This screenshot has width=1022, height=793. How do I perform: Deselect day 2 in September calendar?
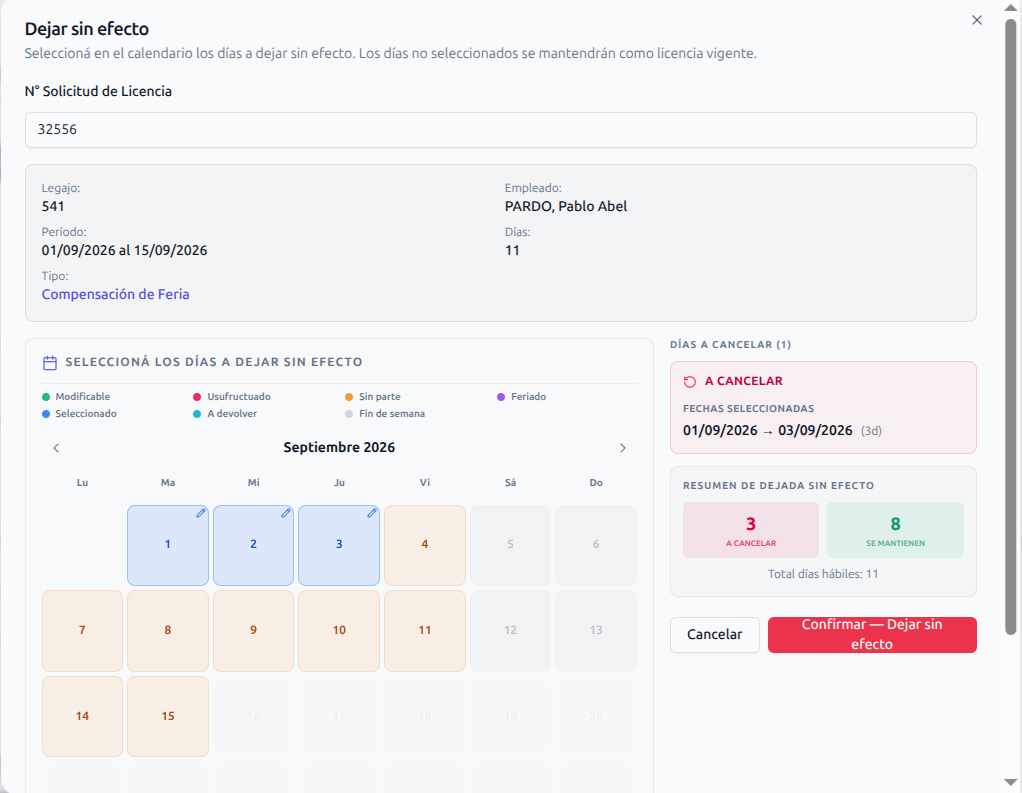pyautogui.click(x=254, y=545)
